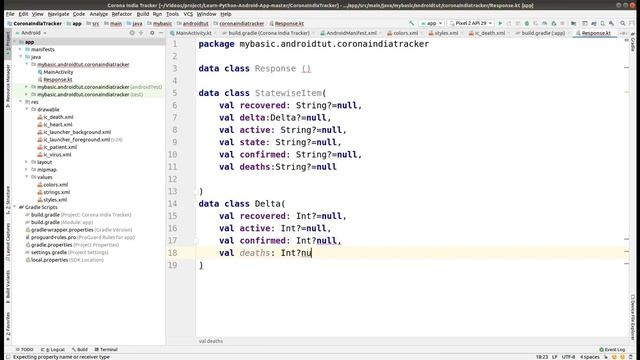Start debugging with the green bug icon
The height and width of the screenshot is (360, 640).
click(x=527, y=23)
